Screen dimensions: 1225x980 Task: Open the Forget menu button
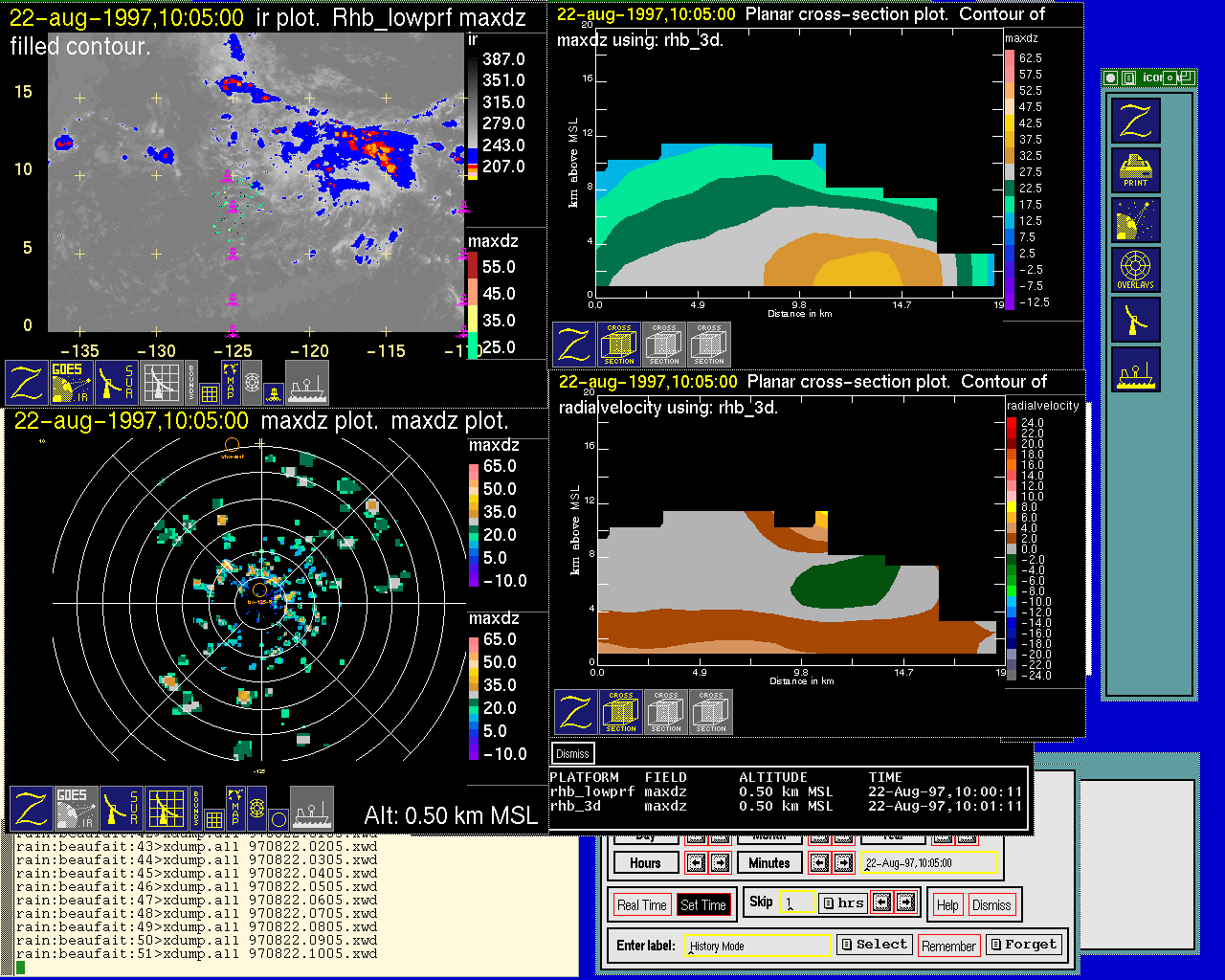[1023, 945]
